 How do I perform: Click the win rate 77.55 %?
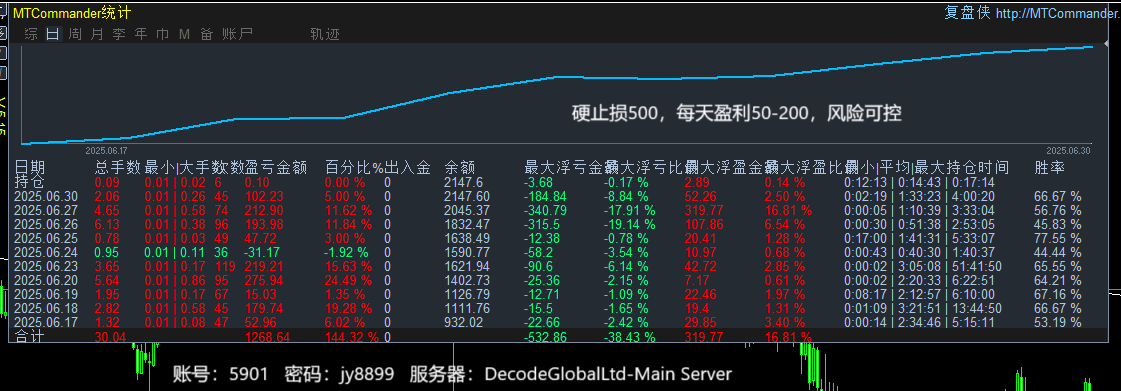[1057, 238]
